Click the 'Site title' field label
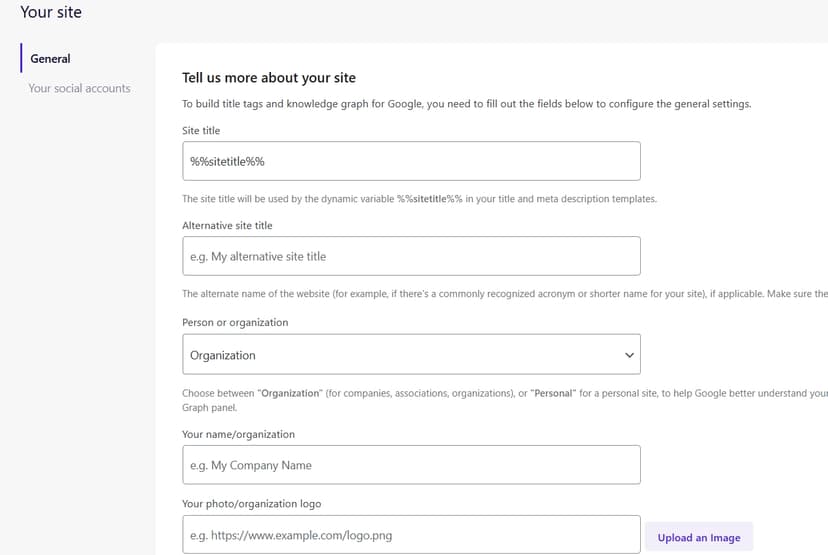This screenshot has width=828, height=555. coord(201,130)
